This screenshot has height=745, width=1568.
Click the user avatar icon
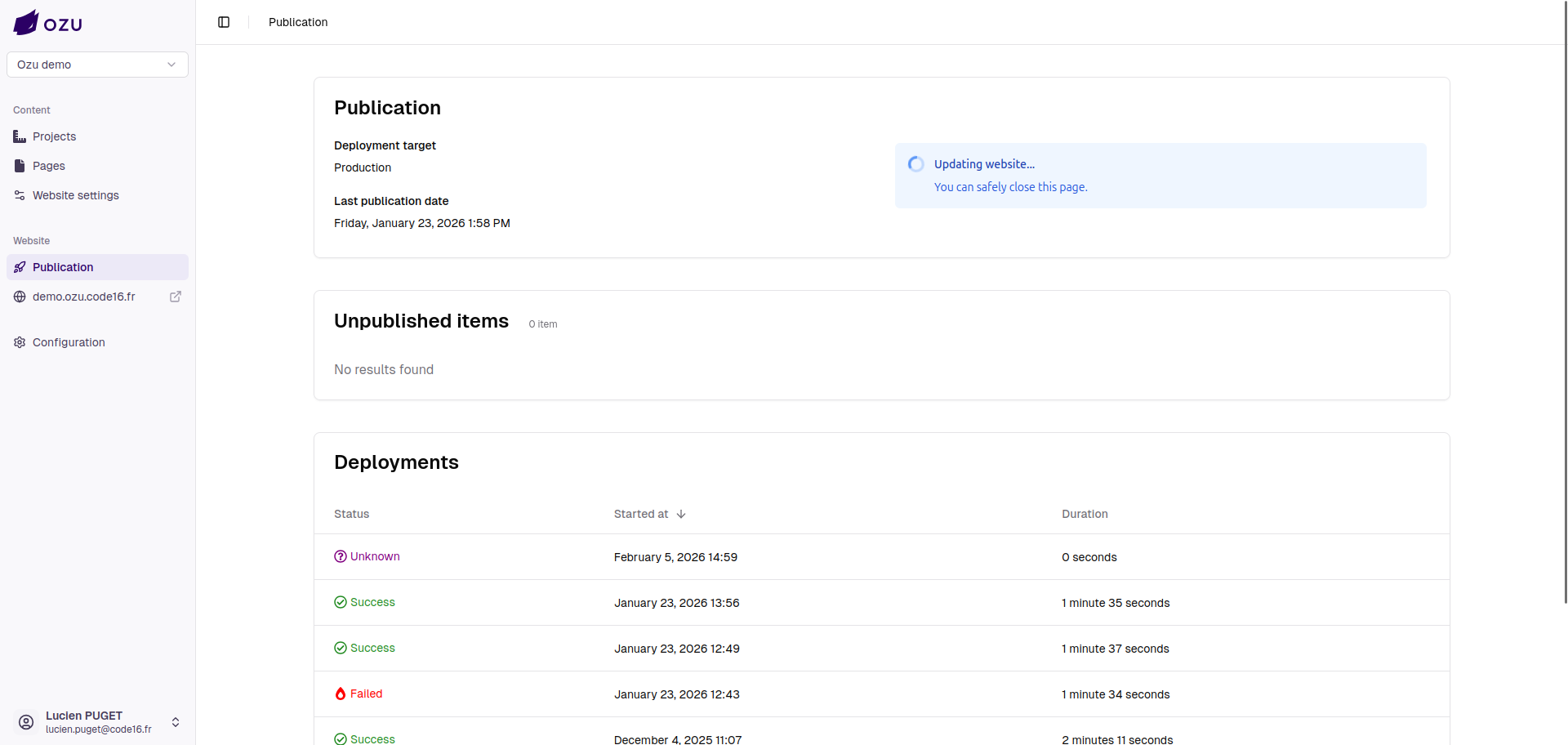26,722
